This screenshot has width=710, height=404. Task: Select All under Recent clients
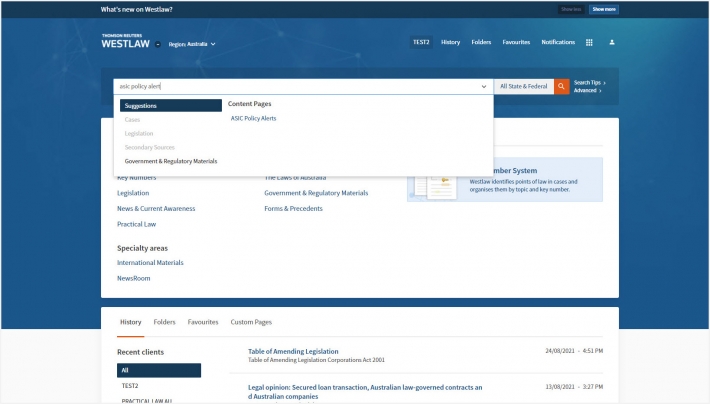tap(159, 370)
